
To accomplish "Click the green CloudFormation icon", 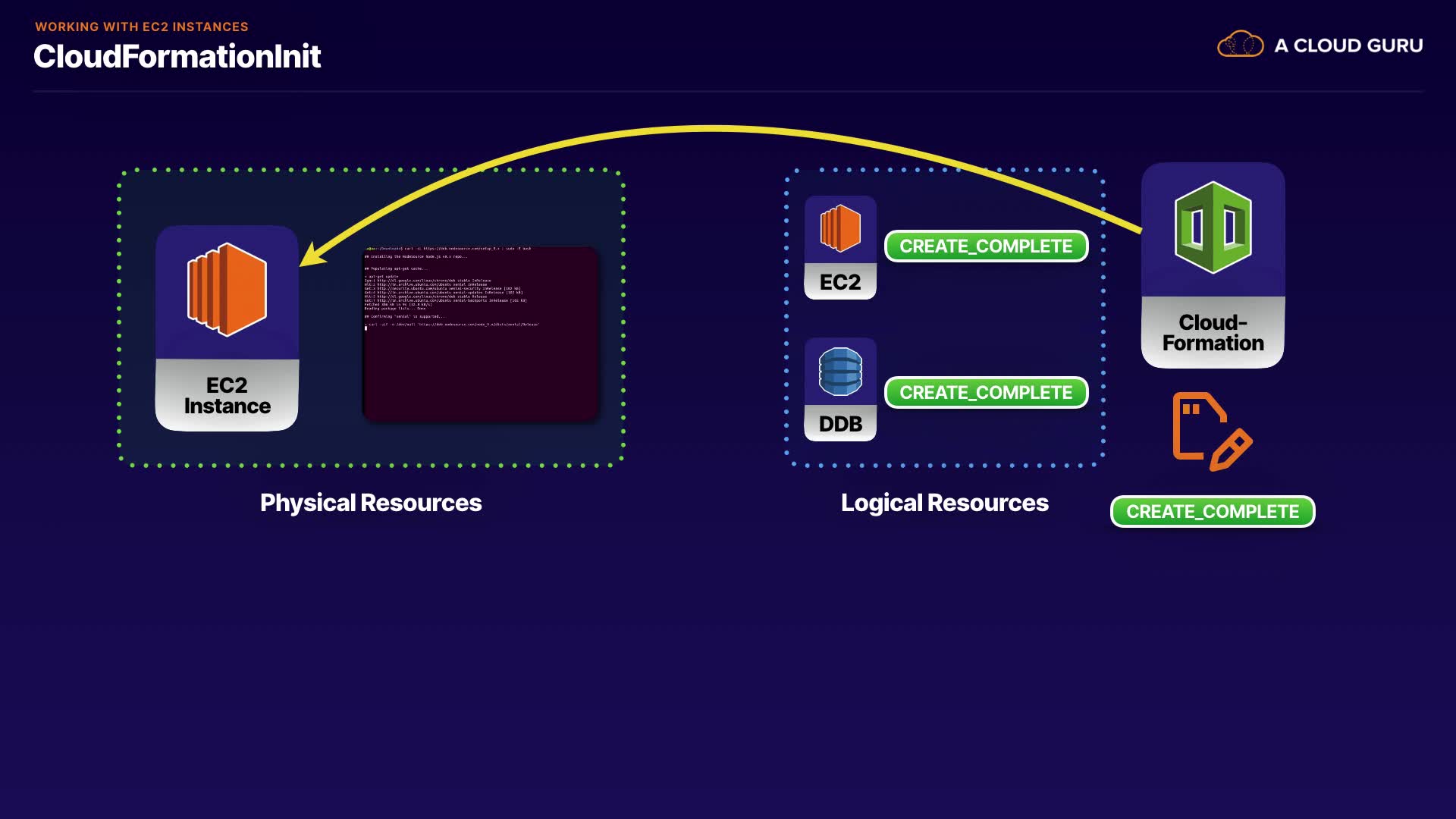I will [1213, 227].
